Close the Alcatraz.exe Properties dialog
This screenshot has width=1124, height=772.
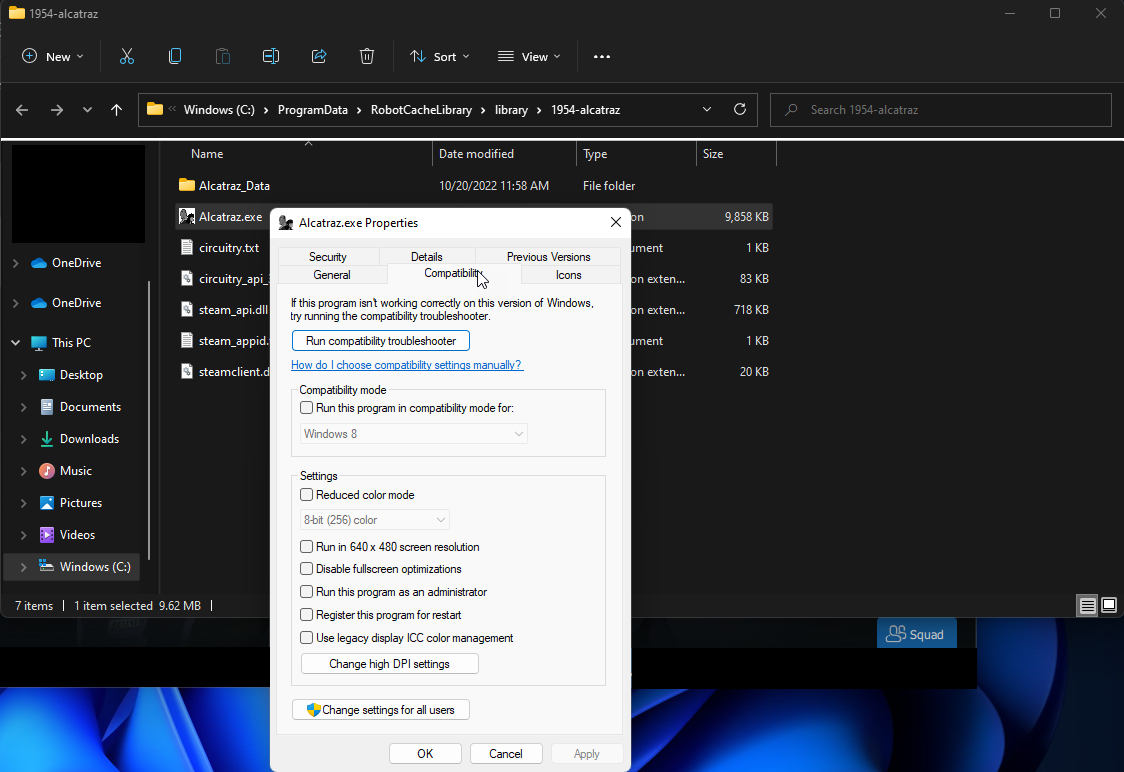coord(616,222)
